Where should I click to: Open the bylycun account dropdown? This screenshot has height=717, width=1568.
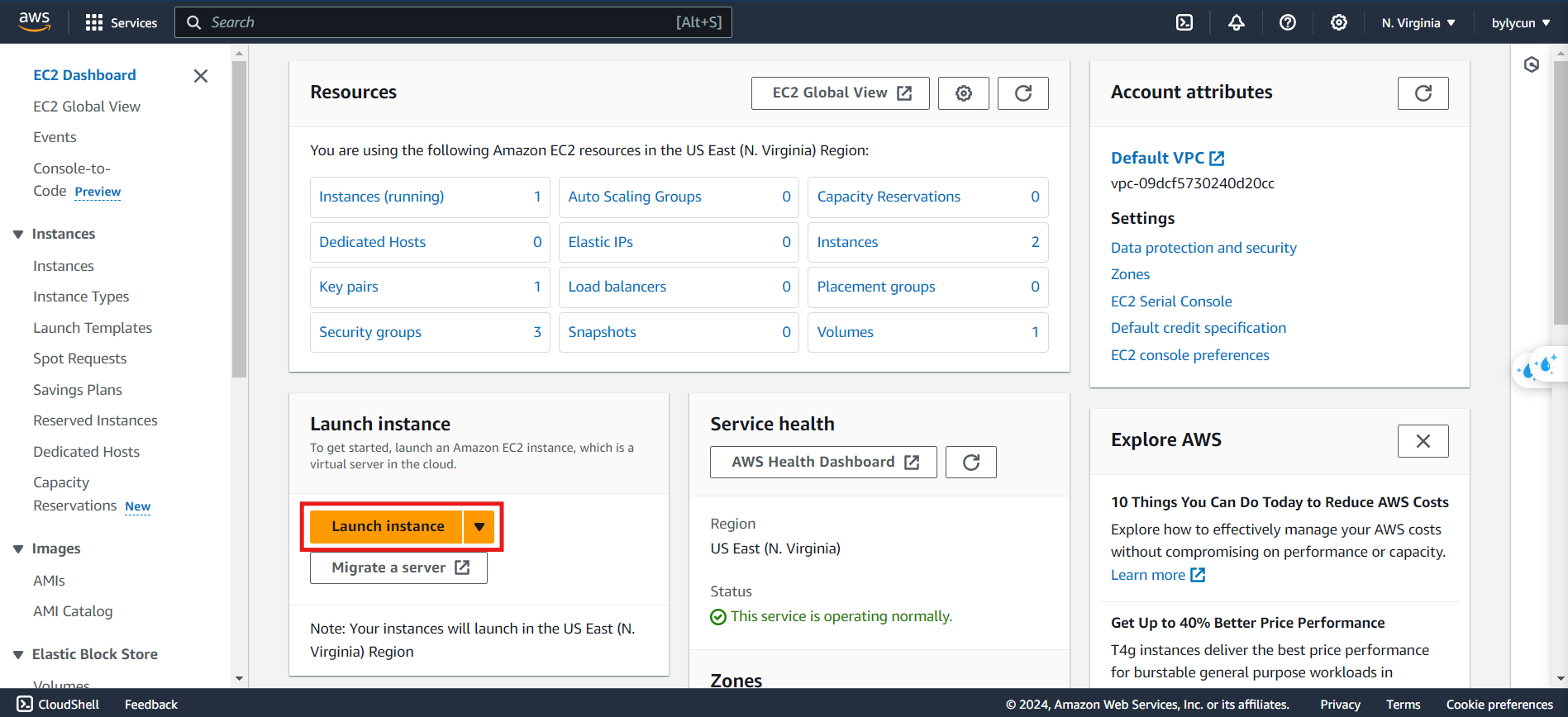coord(1521,23)
